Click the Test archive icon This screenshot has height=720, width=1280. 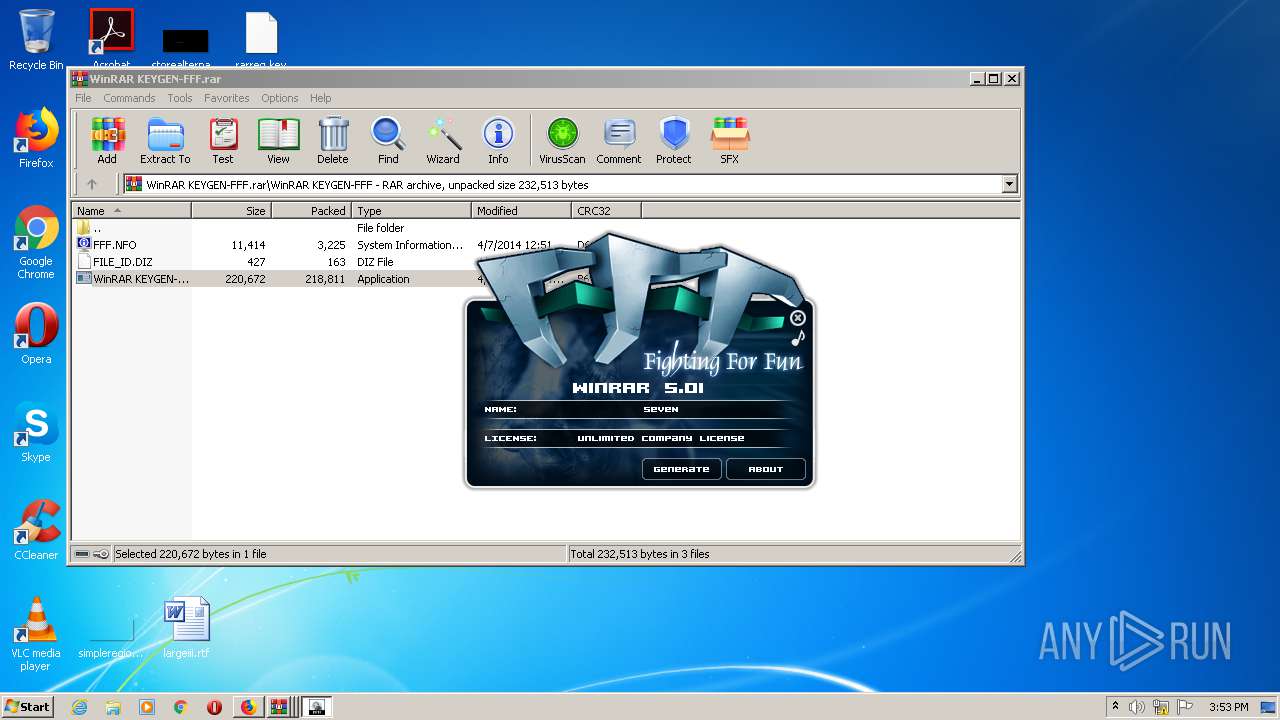coord(223,140)
